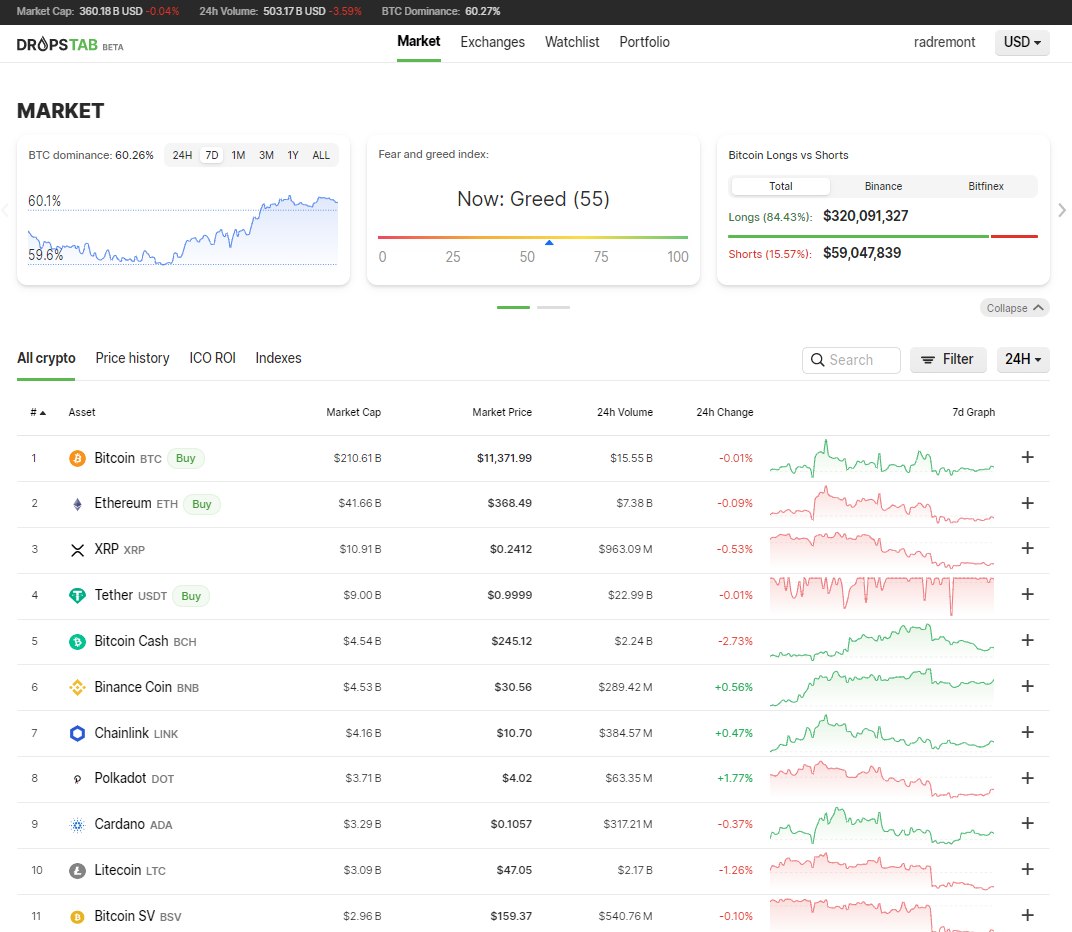
Task: Collapse the market widgets section
Action: pos(1015,308)
